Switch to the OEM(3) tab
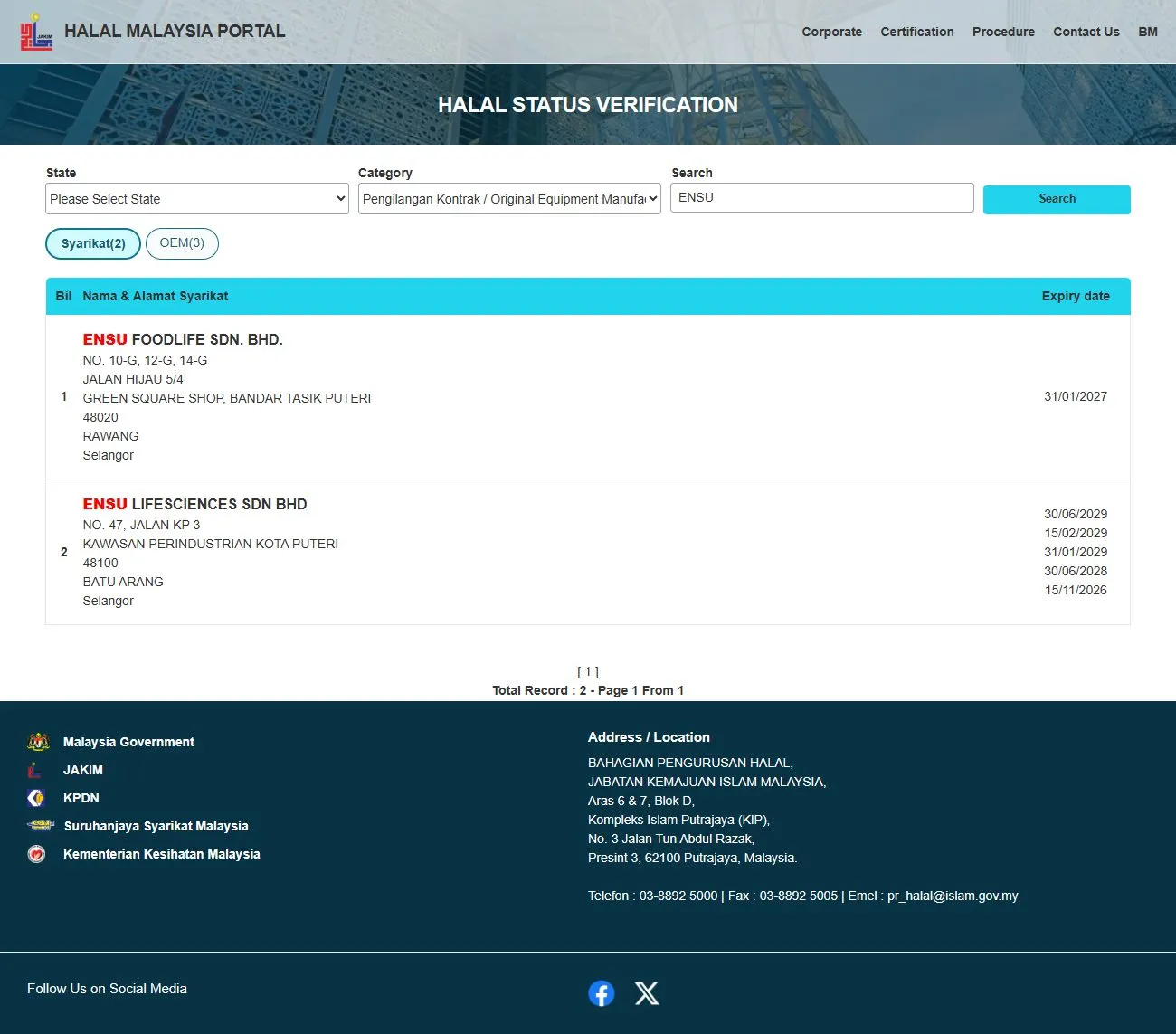Image resolution: width=1176 pixels, height=1034 pixels. pos(182,243)
